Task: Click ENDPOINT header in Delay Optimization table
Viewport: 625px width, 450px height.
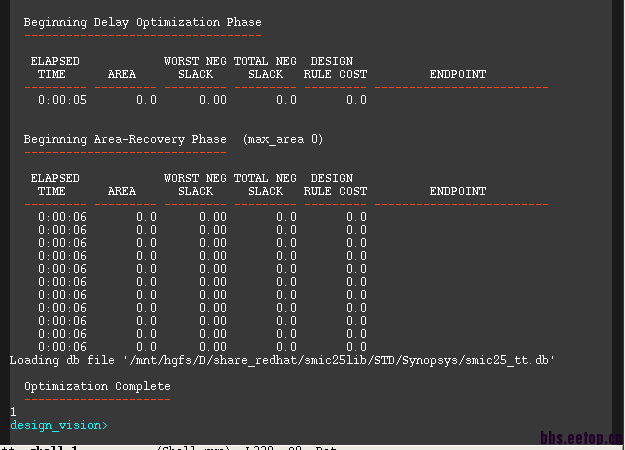Action: point(458,74)
